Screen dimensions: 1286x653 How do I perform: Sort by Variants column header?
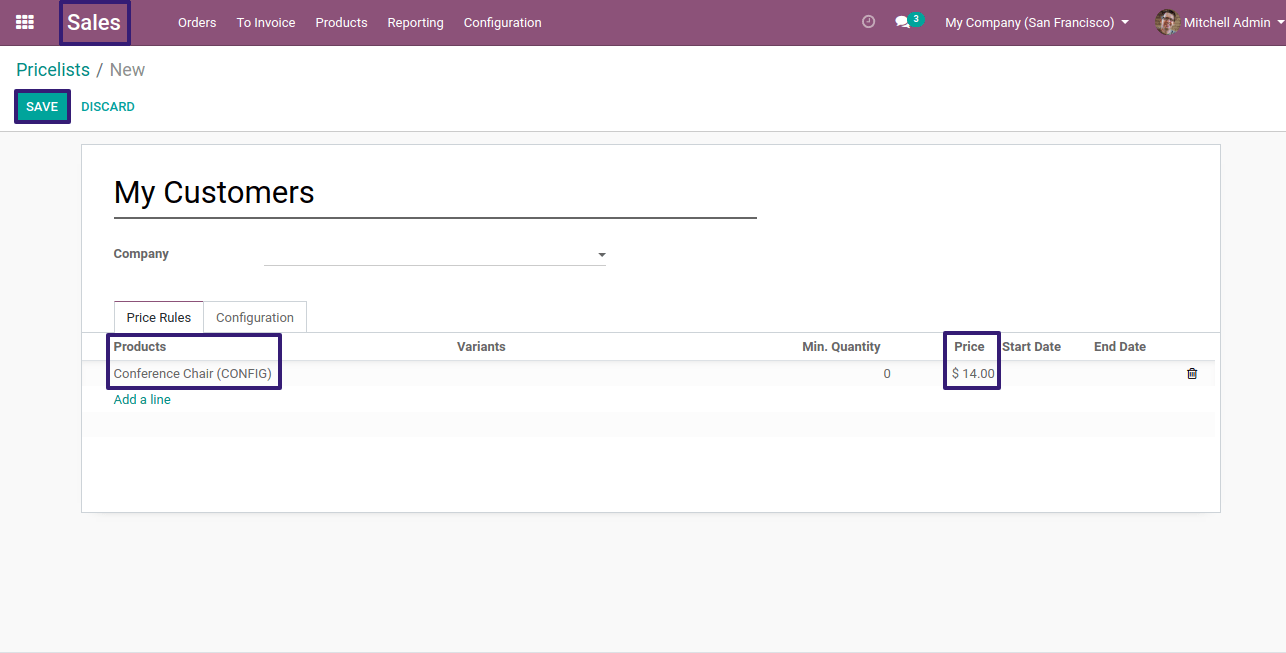coord(481,347)
